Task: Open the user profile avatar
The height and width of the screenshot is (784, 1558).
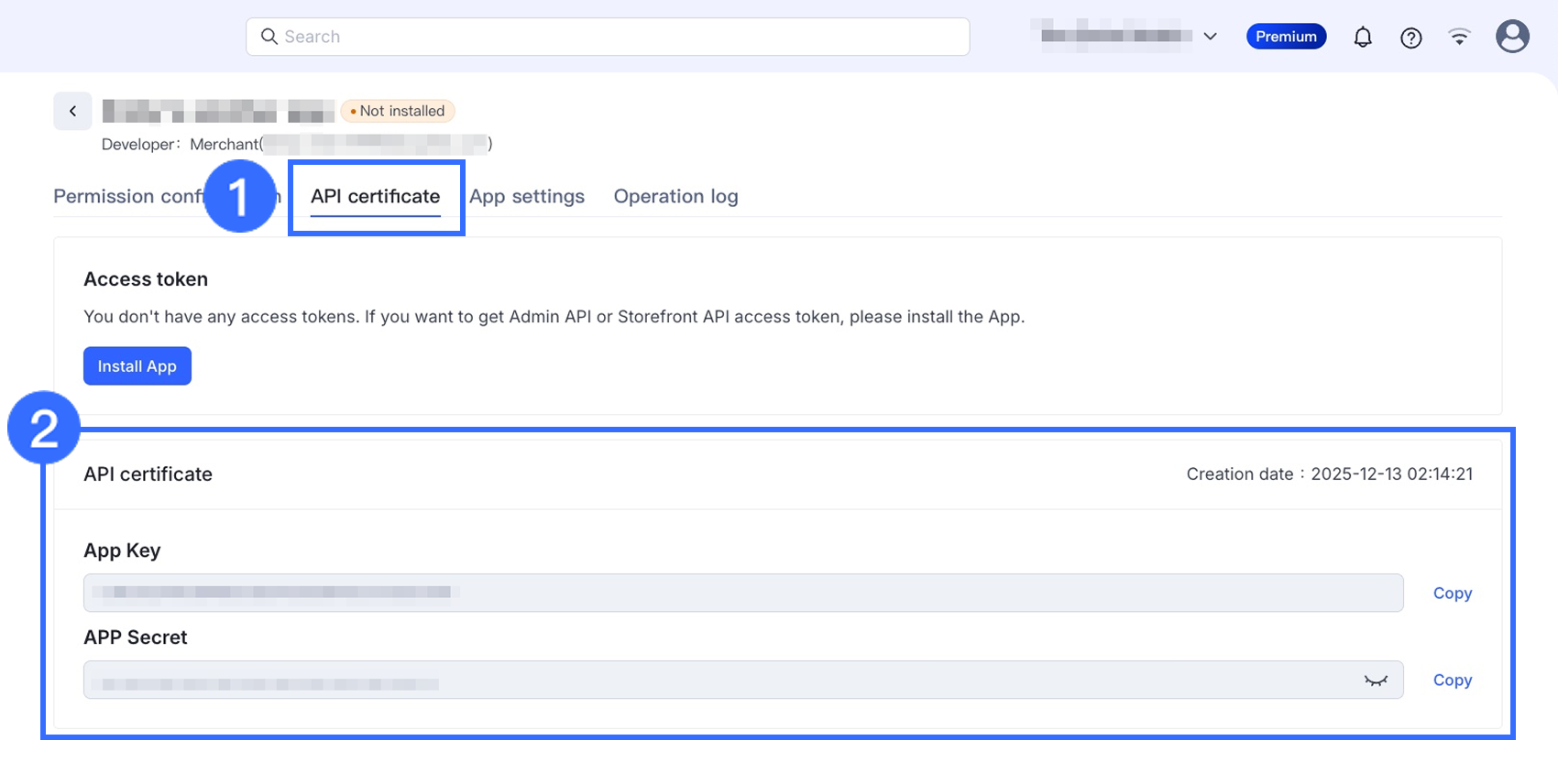Action: point(1512,37)
